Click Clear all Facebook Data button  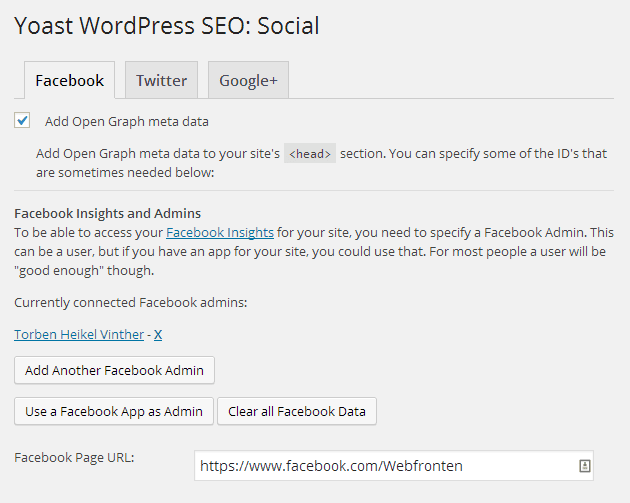[x=297, y=411]
